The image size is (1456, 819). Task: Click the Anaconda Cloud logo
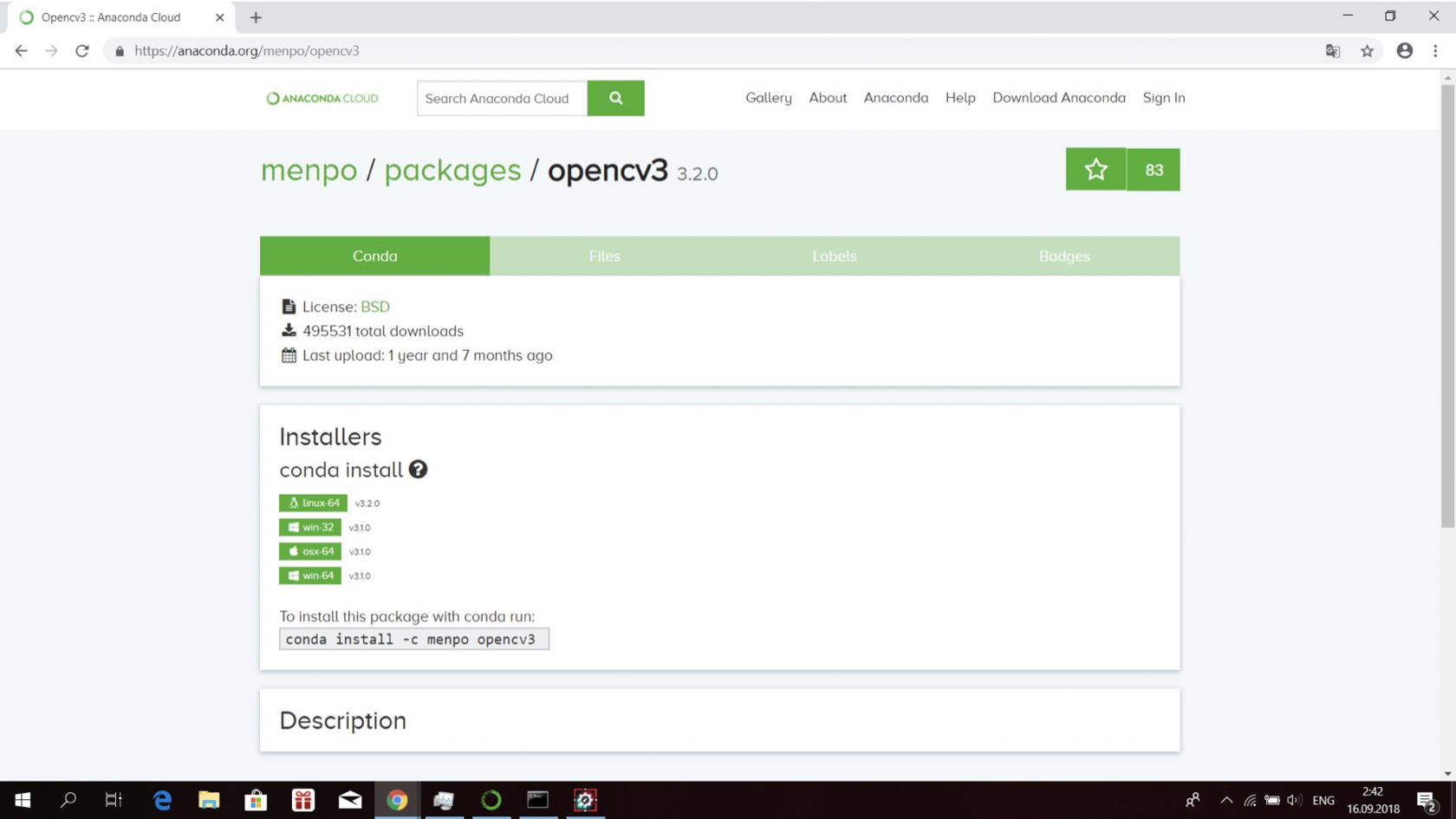pos(322,98)
